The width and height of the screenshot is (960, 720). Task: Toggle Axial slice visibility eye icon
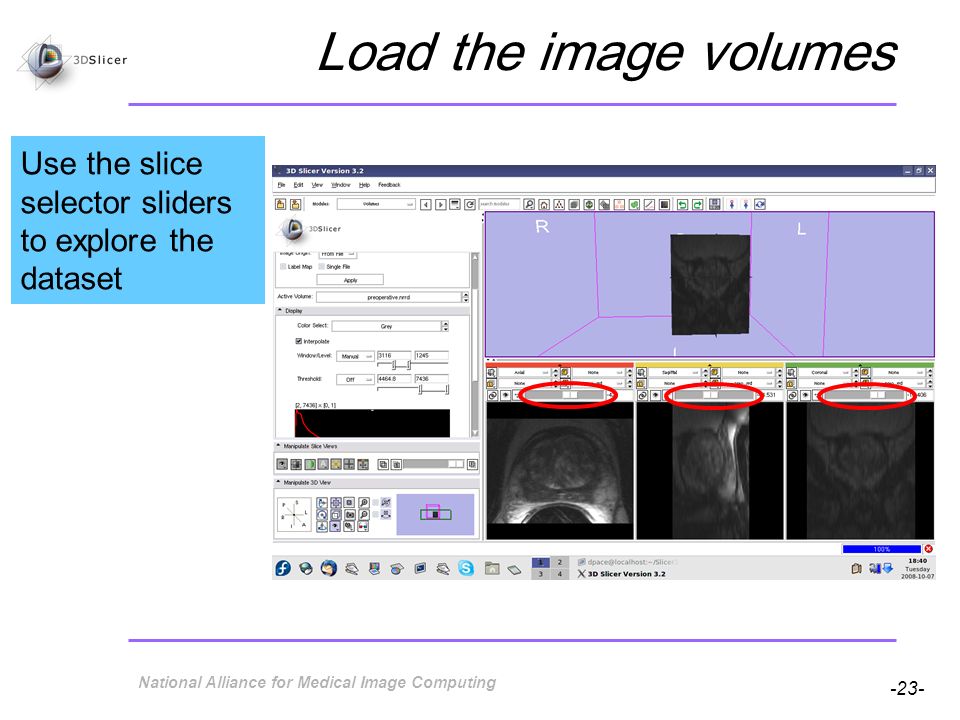click(x=506, y=396)
